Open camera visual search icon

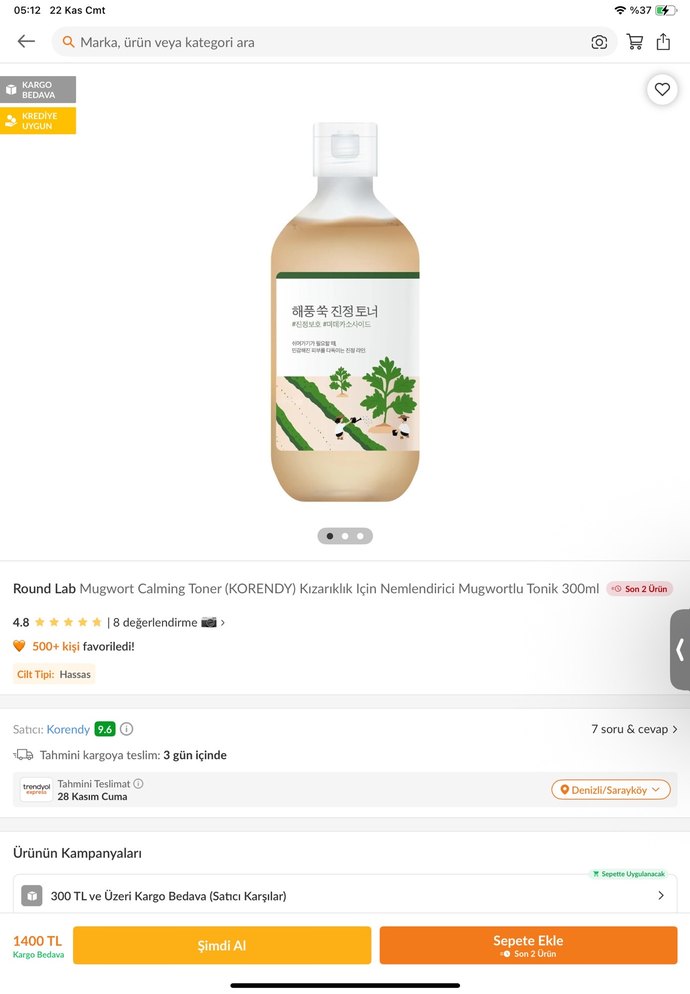[599, 42]
